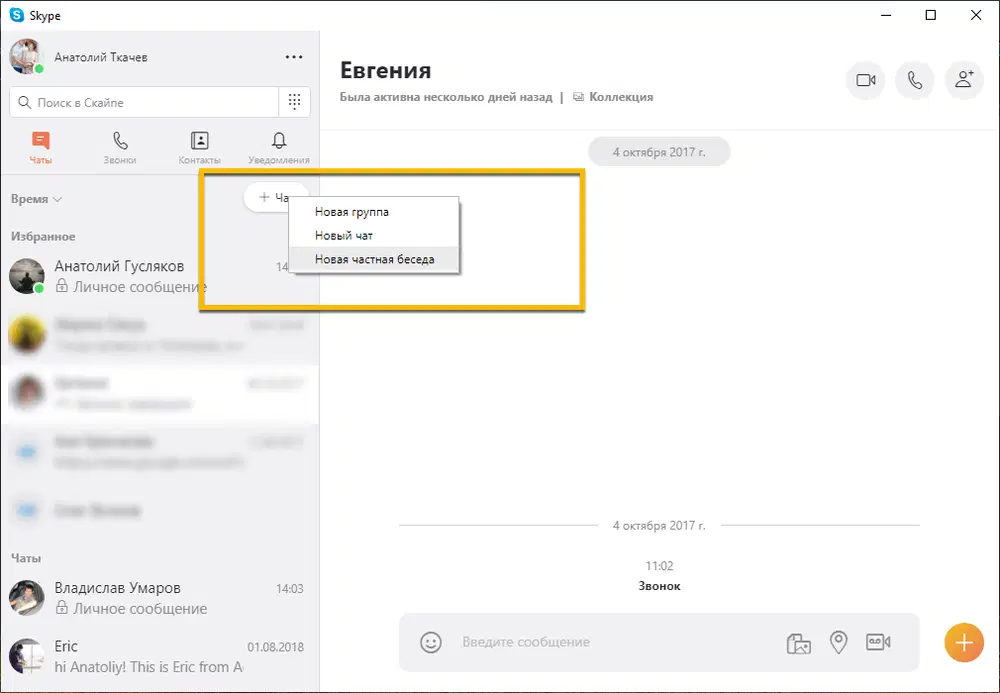Switch to the Чаты tab

[x=40, y=148]
